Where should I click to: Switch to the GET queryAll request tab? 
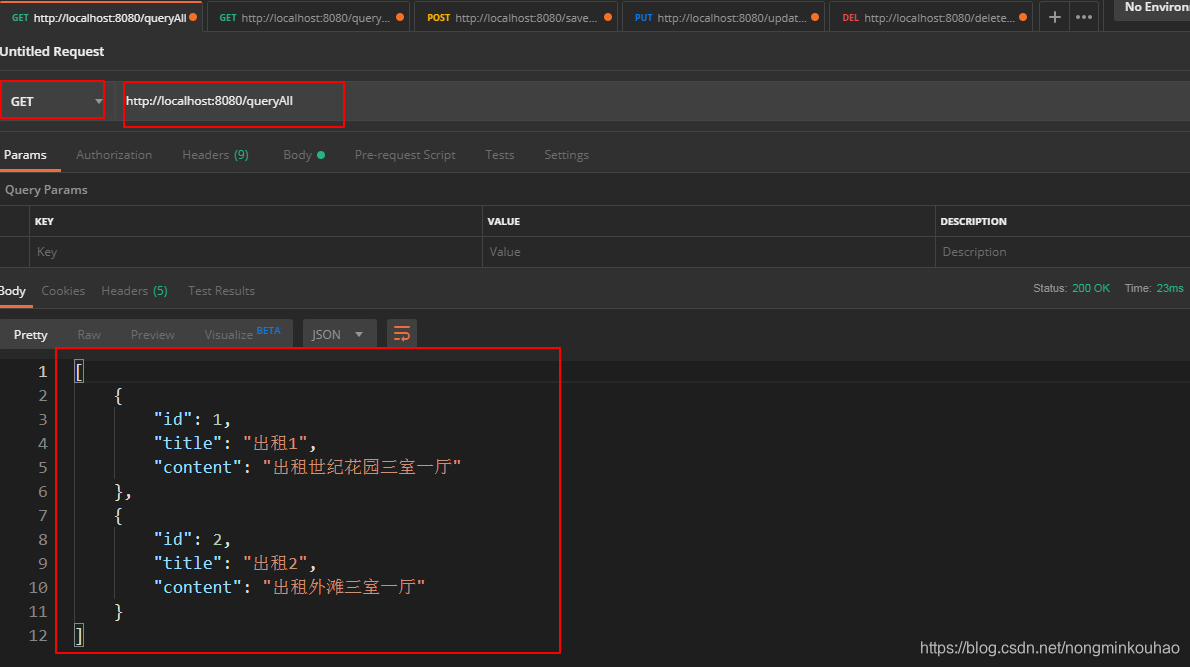[100, 17]
